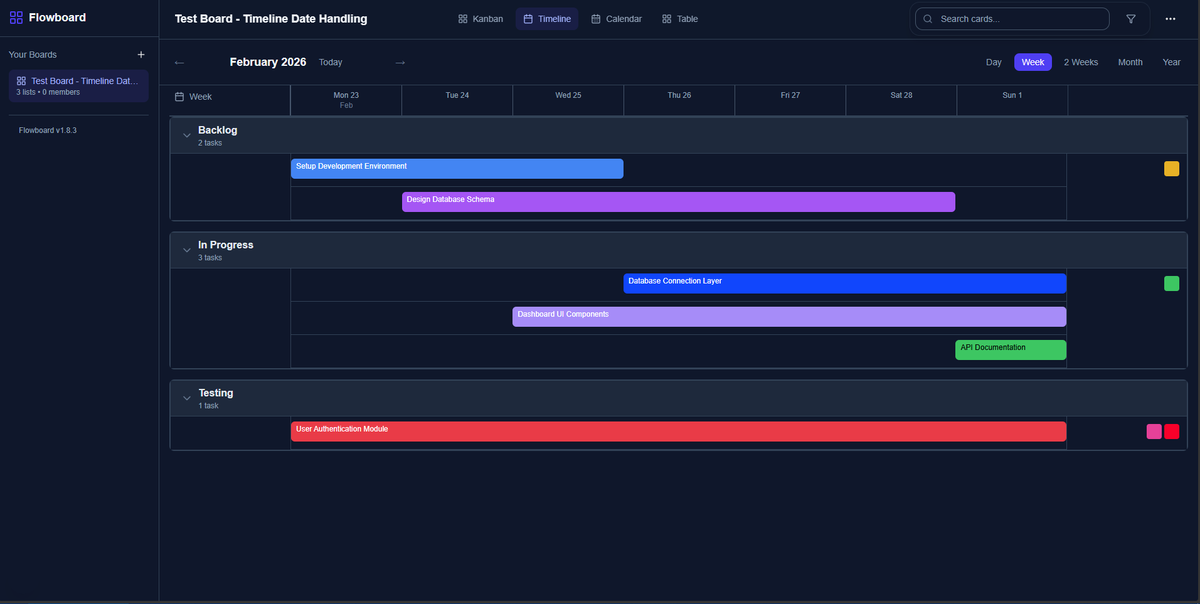This screenshot has width=1200, height=604.
Task: Click the Testing list title
Action: pyautogui.click(x=215, y=393)
